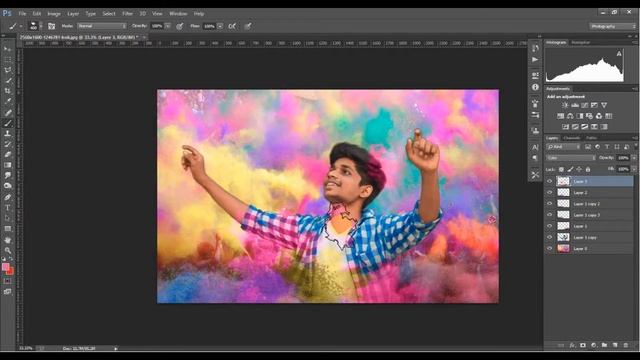This screenshot has height=360, width=640.
Task: Select the Quick Selection wand tool
Action: (x=7, y=80)
